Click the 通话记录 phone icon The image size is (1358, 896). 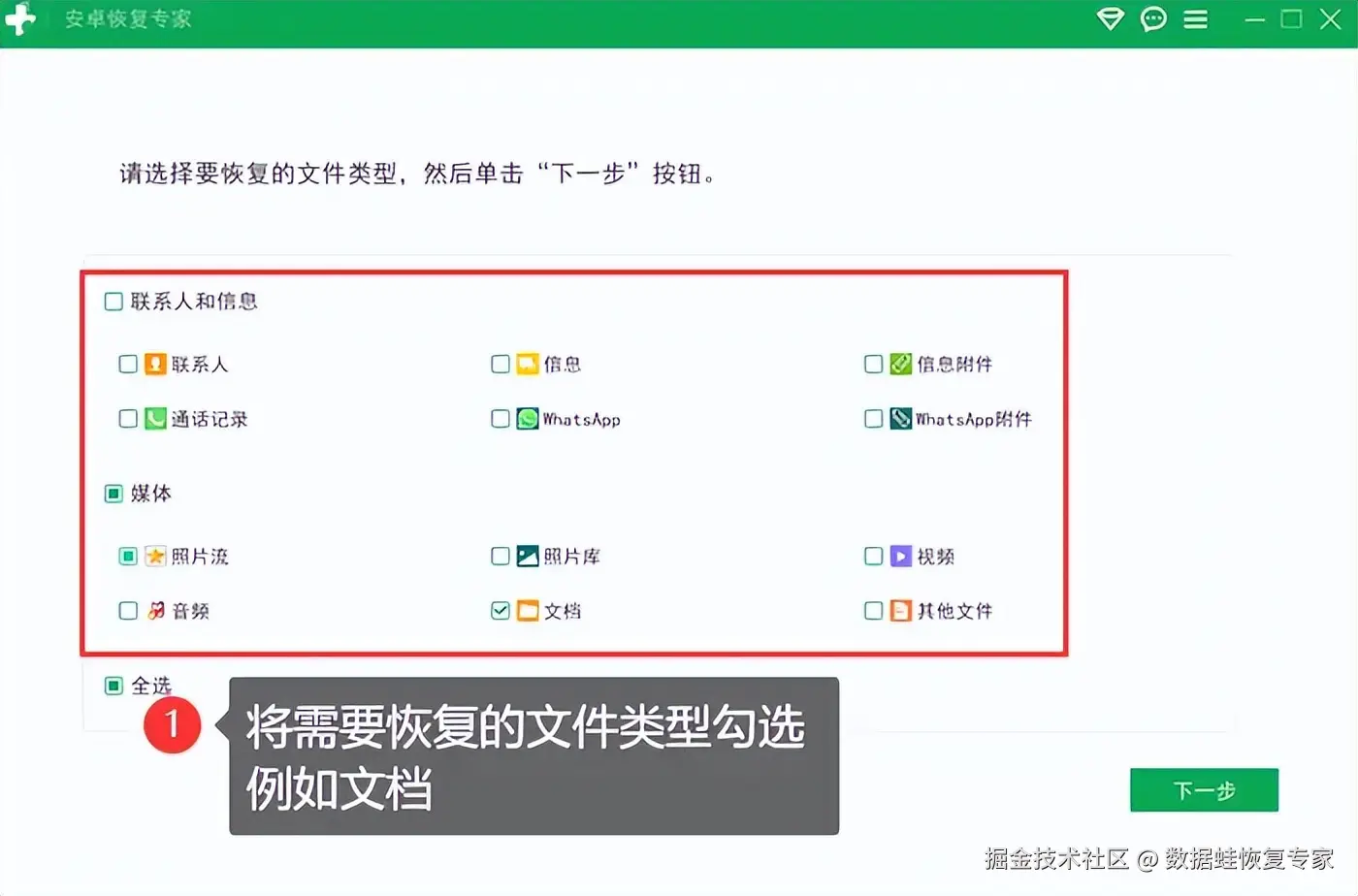pyautogui.click(x=155, y=419)
